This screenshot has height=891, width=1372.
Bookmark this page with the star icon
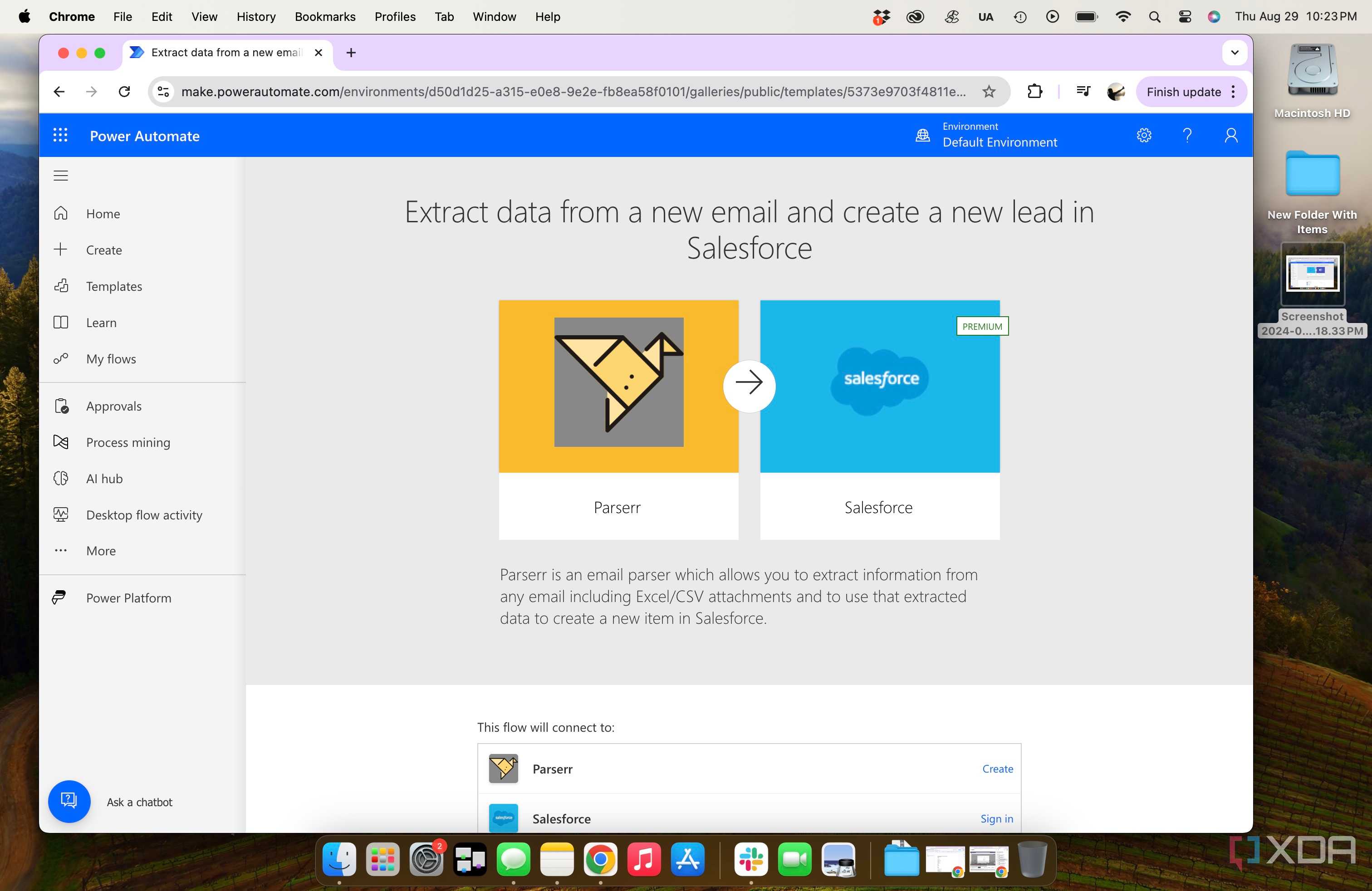pyautogui.click(x=989, y=92)
